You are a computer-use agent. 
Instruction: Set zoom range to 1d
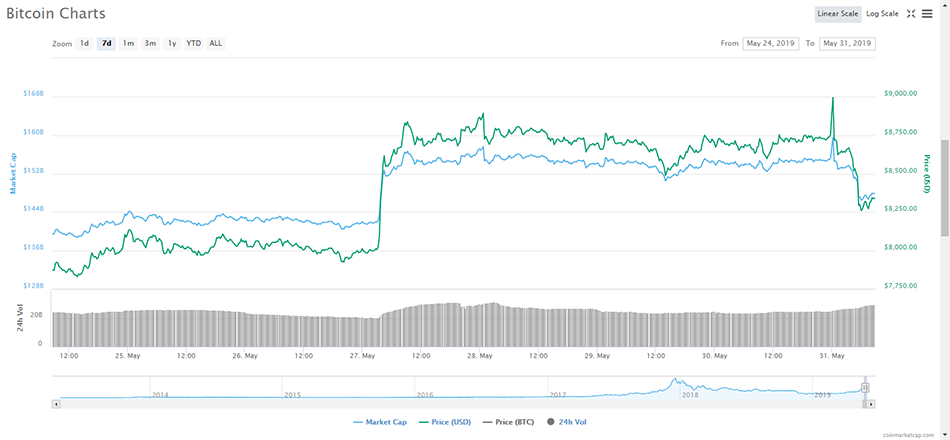coord(85,44)
